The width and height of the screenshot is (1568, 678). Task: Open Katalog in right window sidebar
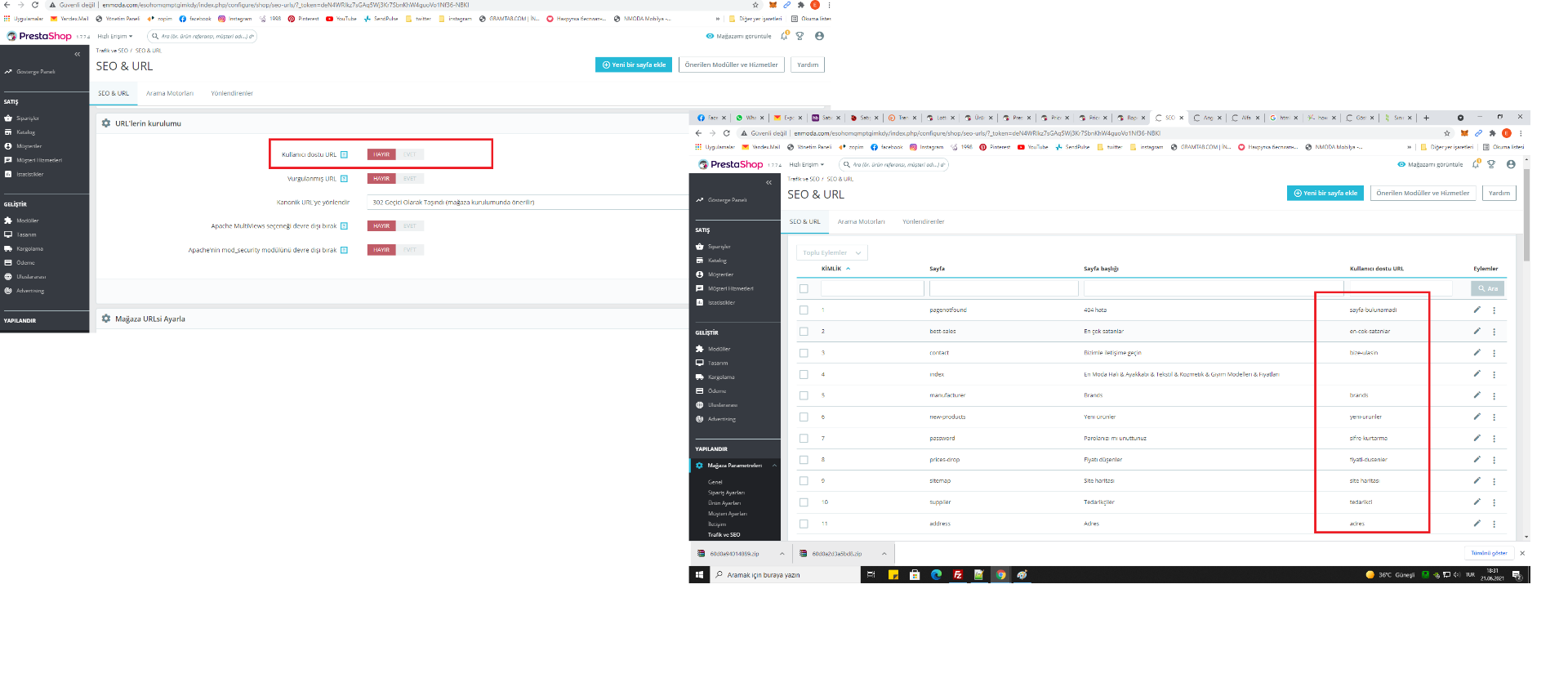(717, 261)
